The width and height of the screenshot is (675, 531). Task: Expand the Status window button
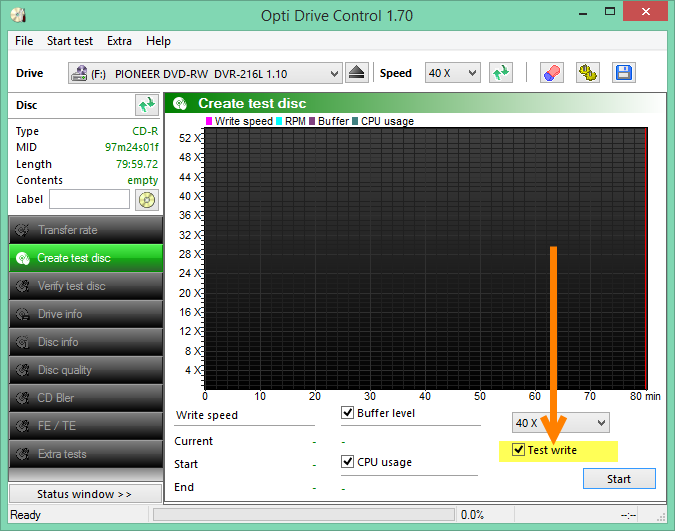point(85,494)
